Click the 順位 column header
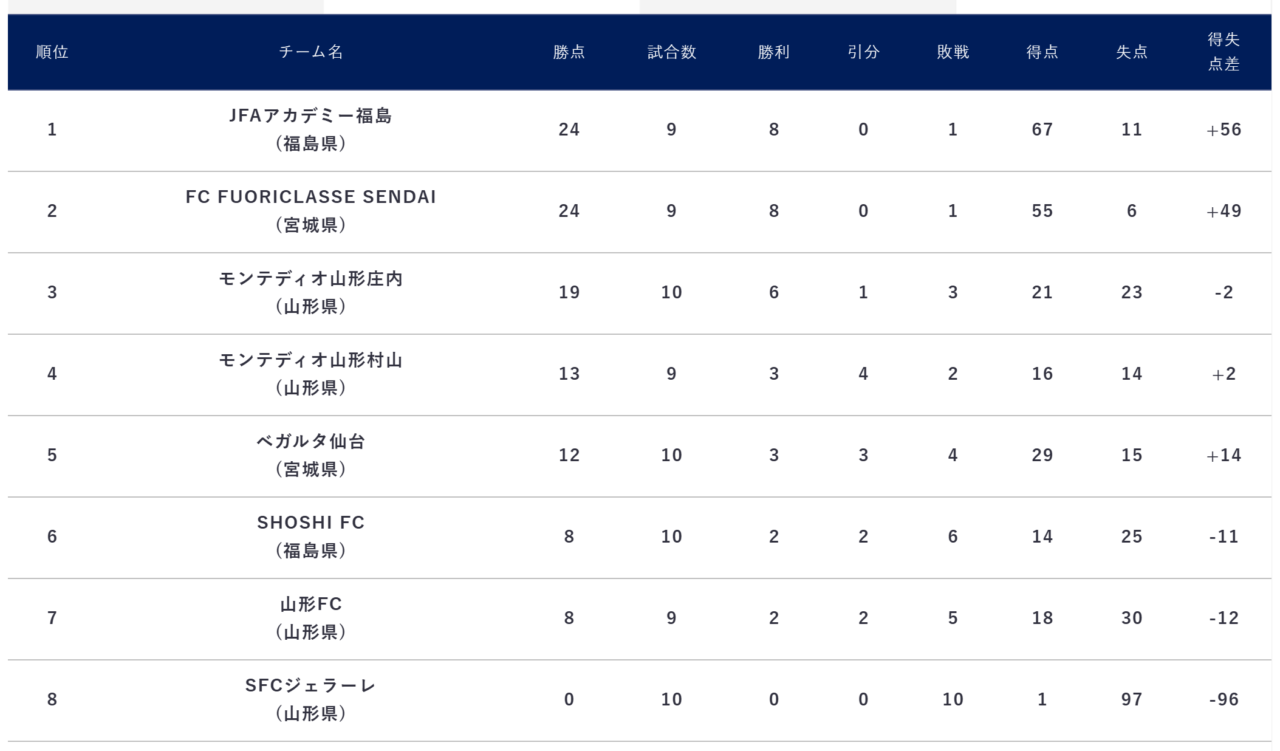This screenshot has height=751, width=1280. pos(52,53)
